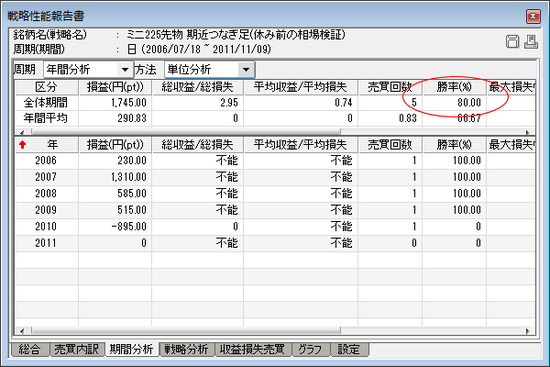Click the 2.95 ratio cell
Viewport: 550px width, 367px height.
click(x=197, y=102)
